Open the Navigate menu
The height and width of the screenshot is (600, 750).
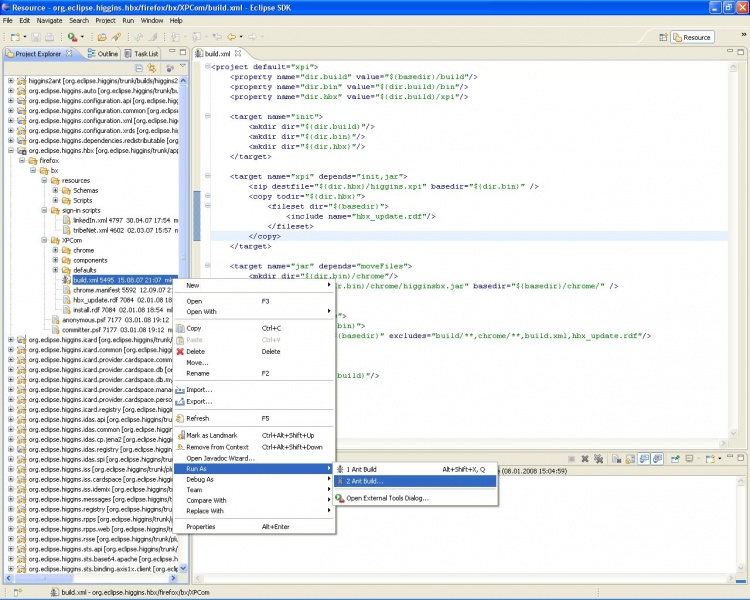49,21
